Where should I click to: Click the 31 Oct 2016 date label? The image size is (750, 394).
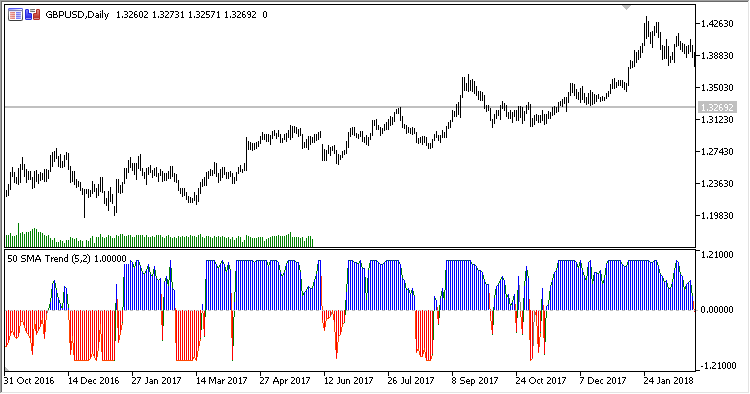pyautogui.click(x=29, y=381)
